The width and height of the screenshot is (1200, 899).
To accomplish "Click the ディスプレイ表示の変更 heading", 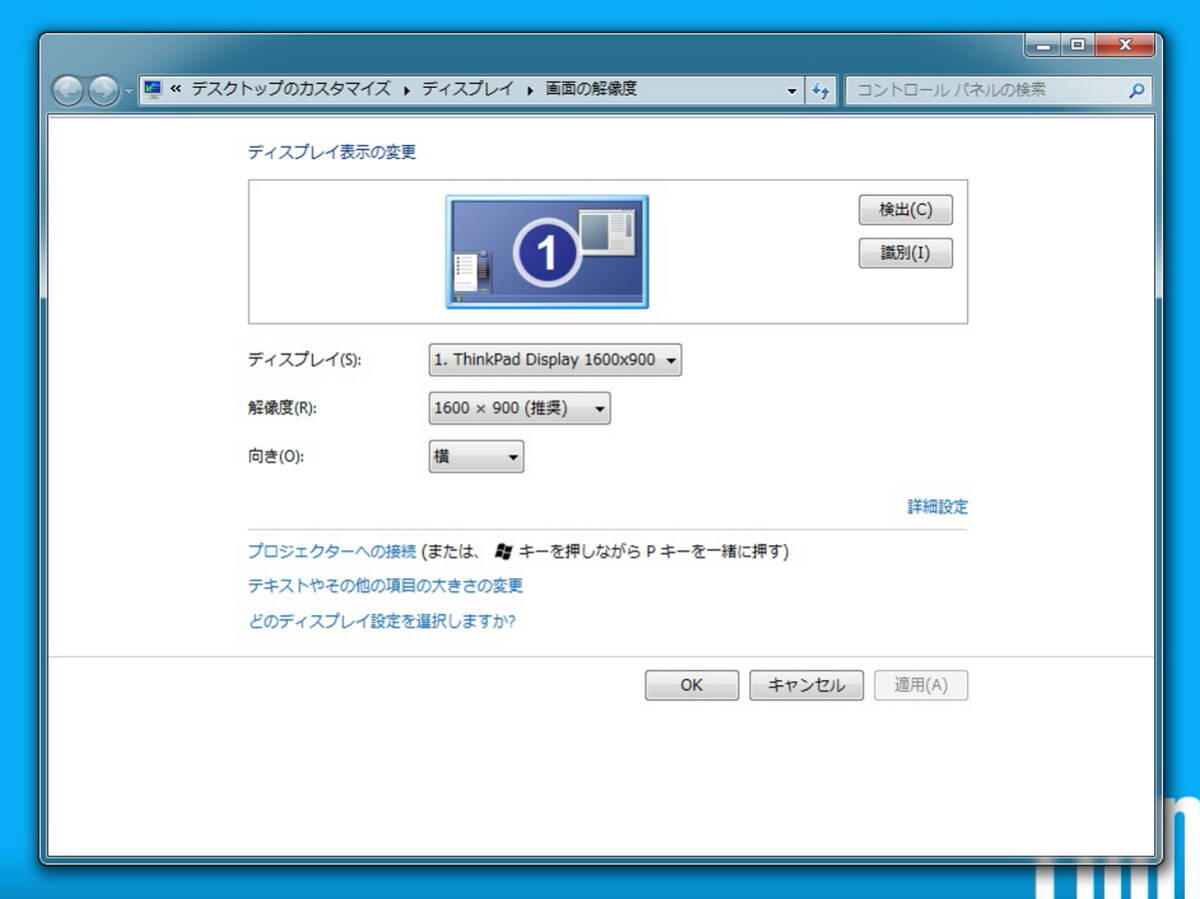I will 332,152.
